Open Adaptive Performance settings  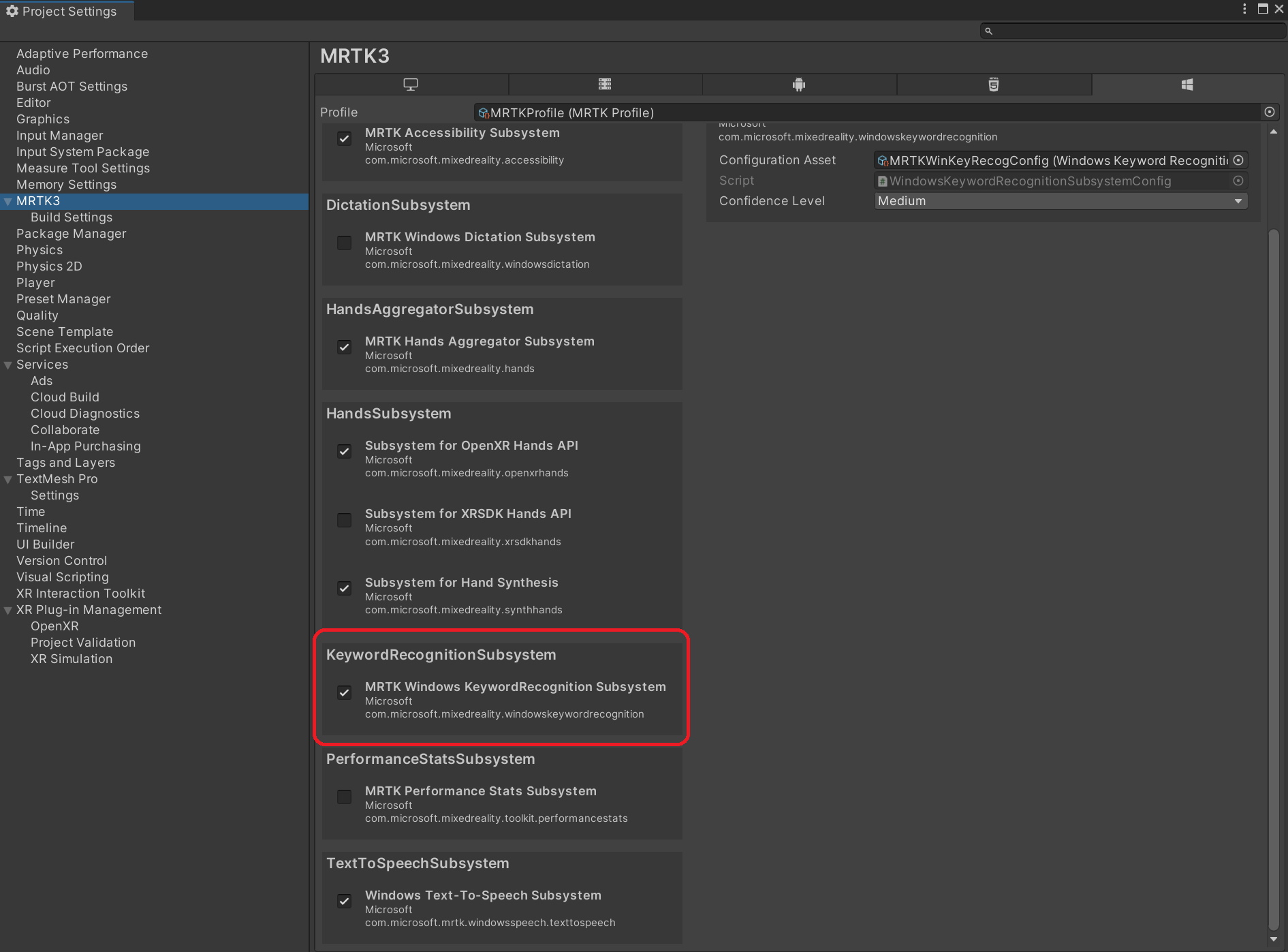(x=82, y=54)
